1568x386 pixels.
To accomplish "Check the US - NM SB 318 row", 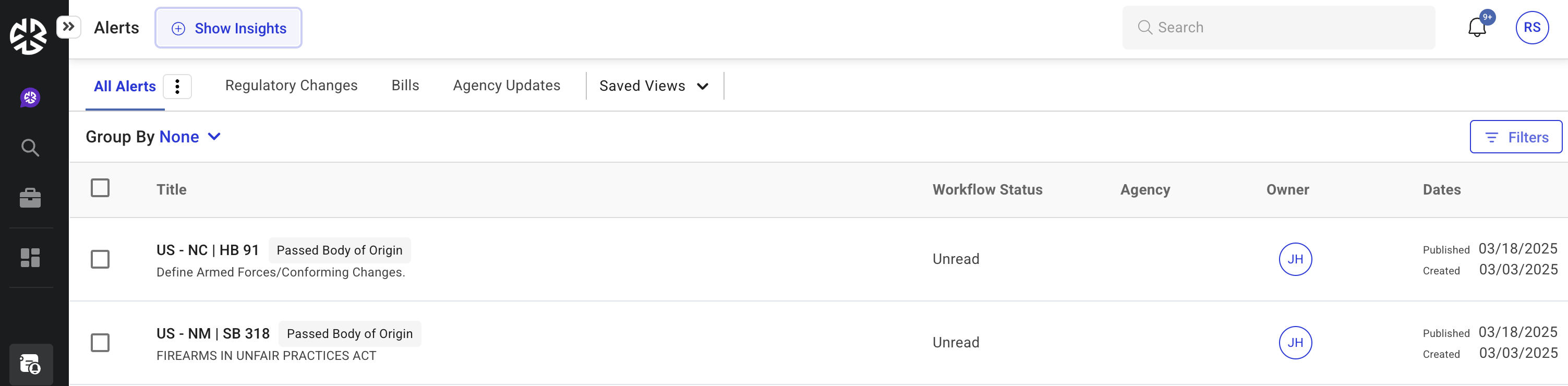I will coord(100,343).
